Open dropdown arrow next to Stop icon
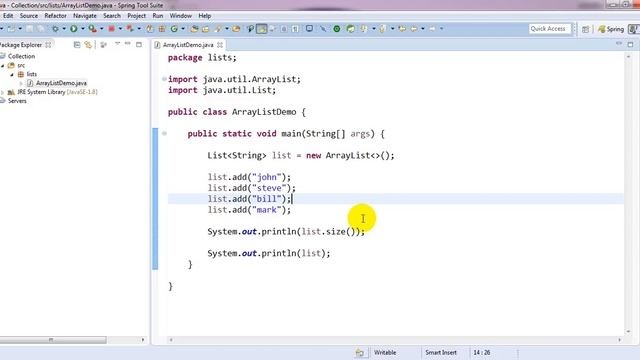640x360 pixels. (120, 29)
